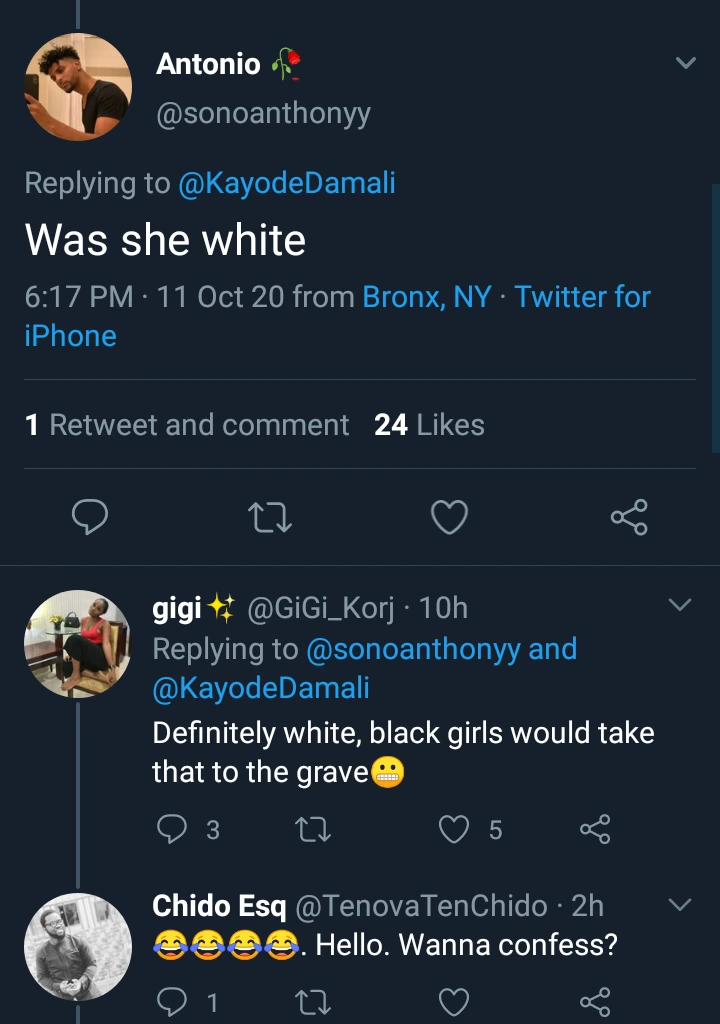Reply to Chido Esq's tweet
Viewport: 720px width, 1024px height.
coord(174,1001)
